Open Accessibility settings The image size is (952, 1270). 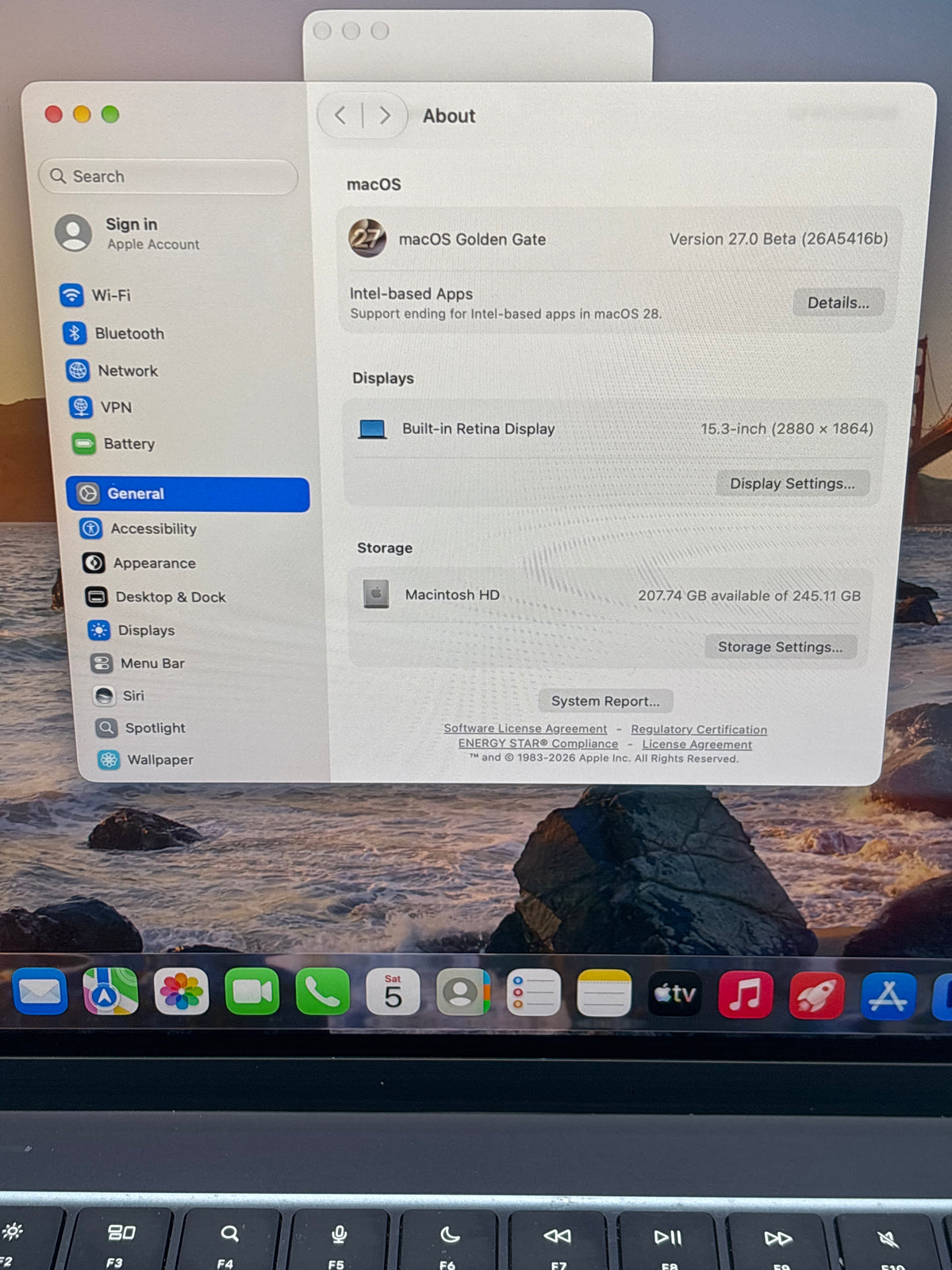(139, 529)
